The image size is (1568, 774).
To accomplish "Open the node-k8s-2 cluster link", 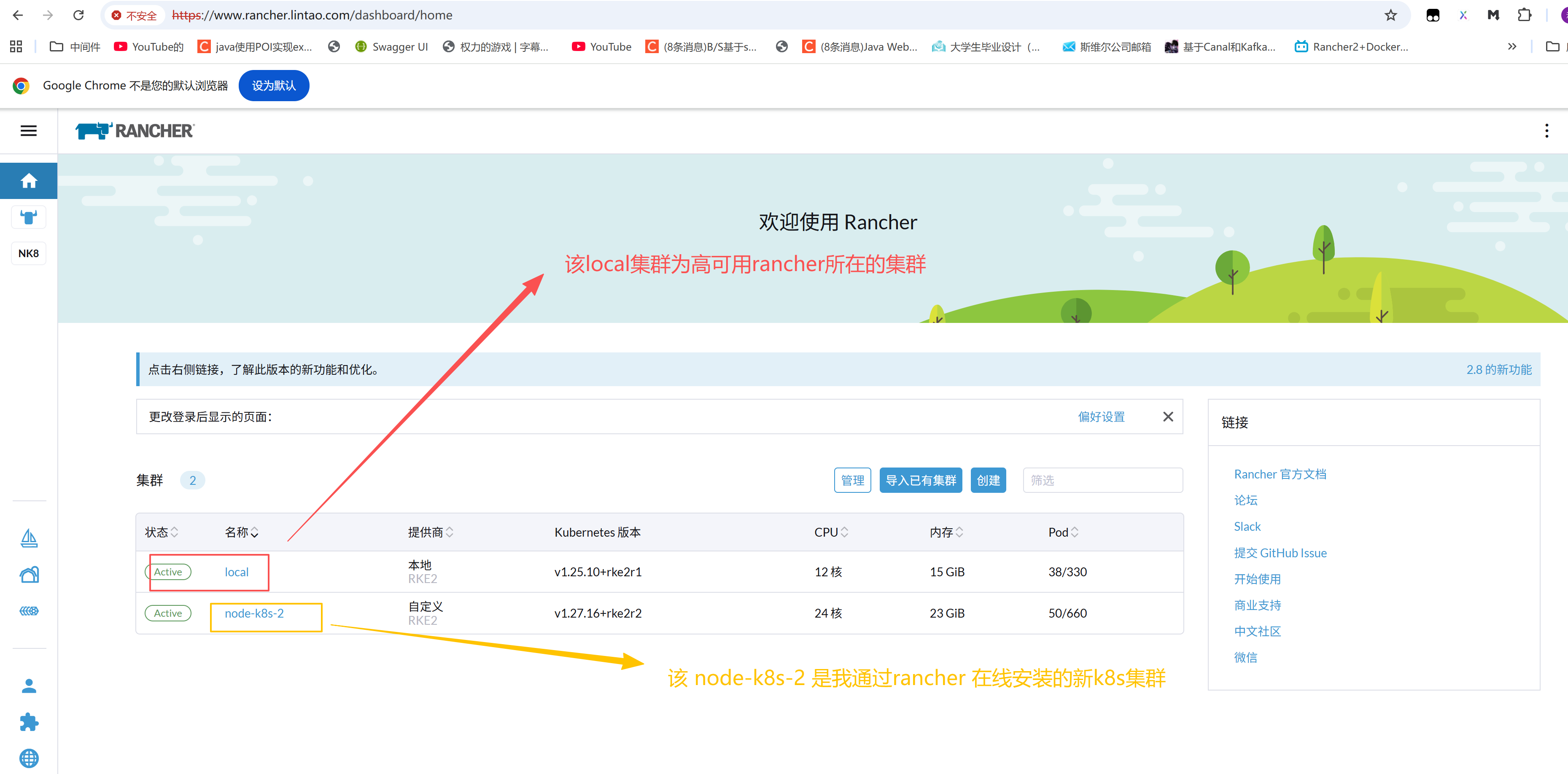I will pos(254,614).
